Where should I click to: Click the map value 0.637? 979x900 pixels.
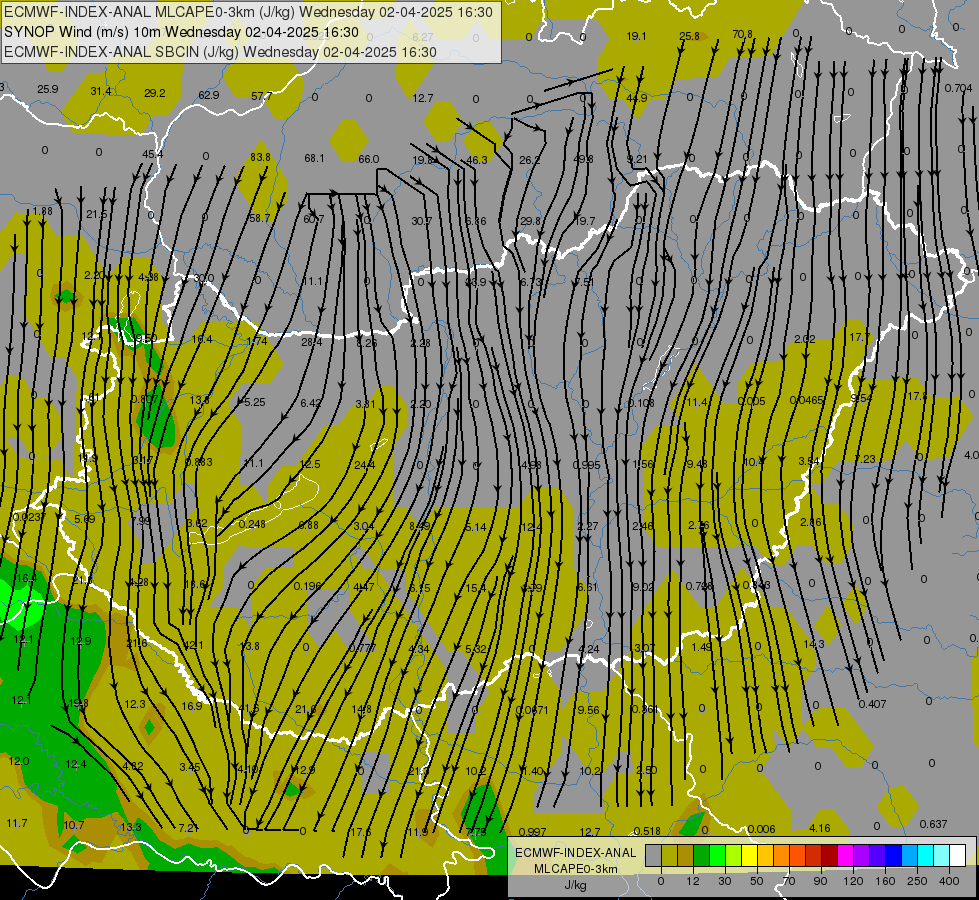933,824
